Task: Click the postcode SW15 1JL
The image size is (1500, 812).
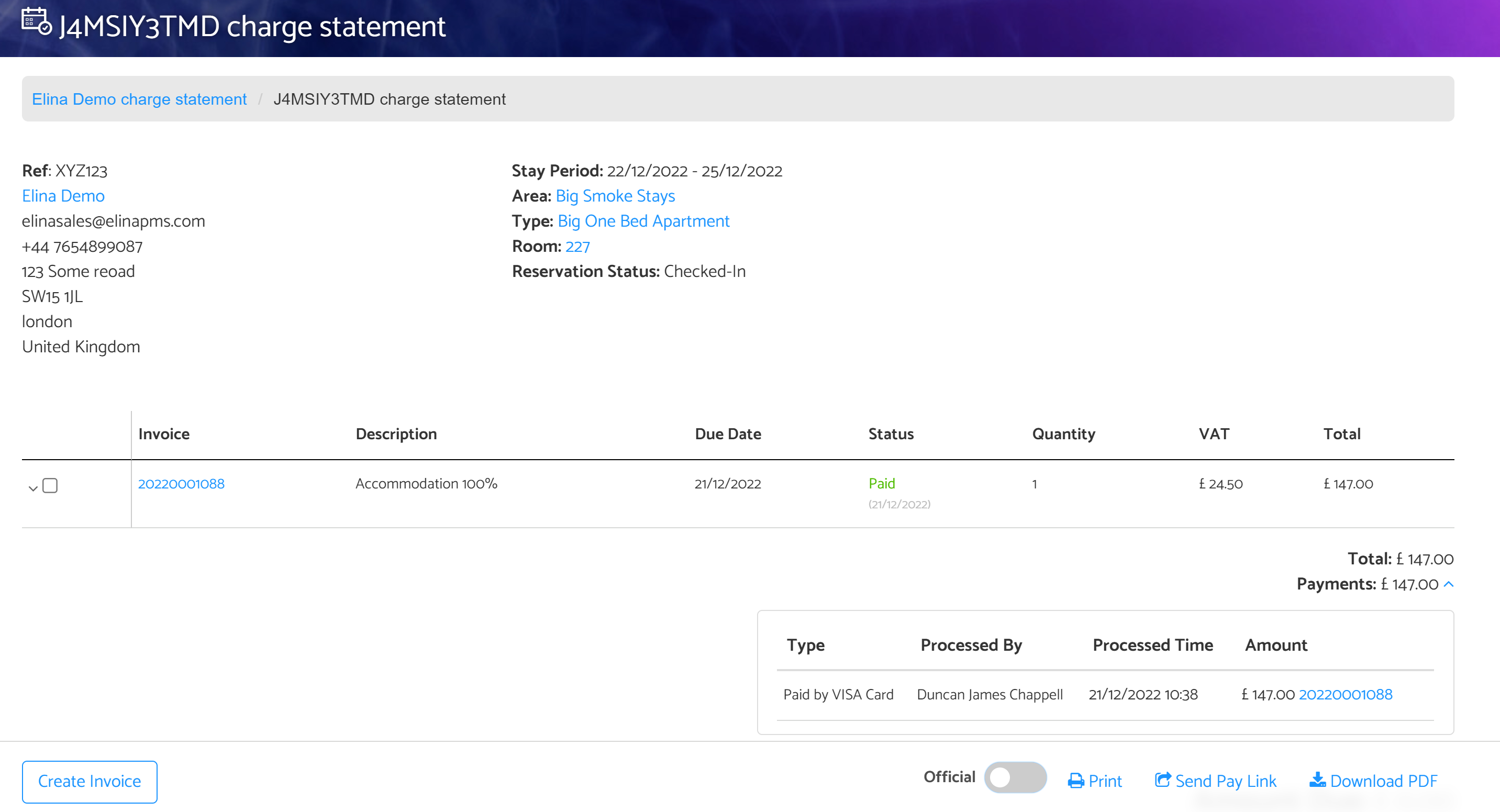Action: click(52, 297)
